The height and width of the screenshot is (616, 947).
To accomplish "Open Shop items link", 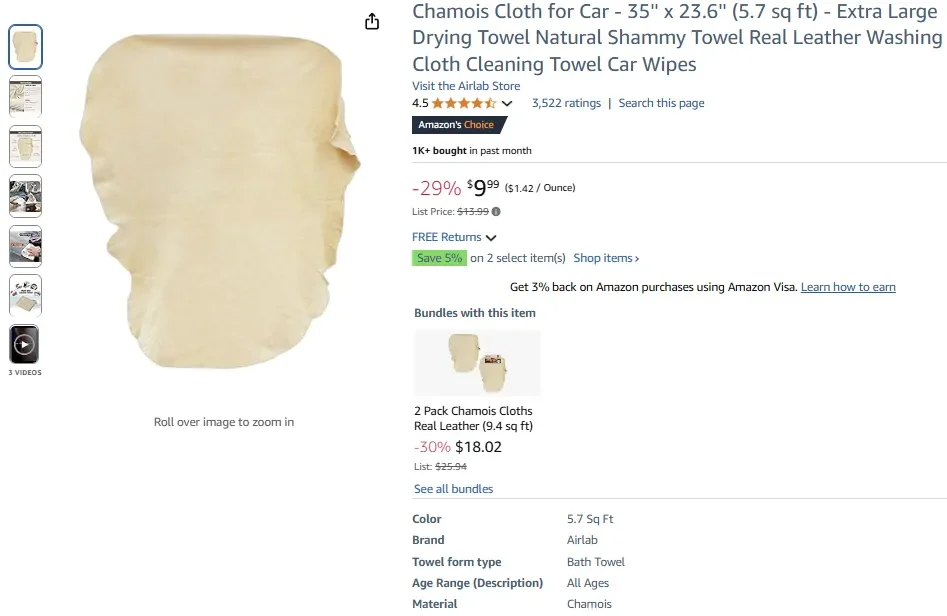I will (x=604, y=257).
